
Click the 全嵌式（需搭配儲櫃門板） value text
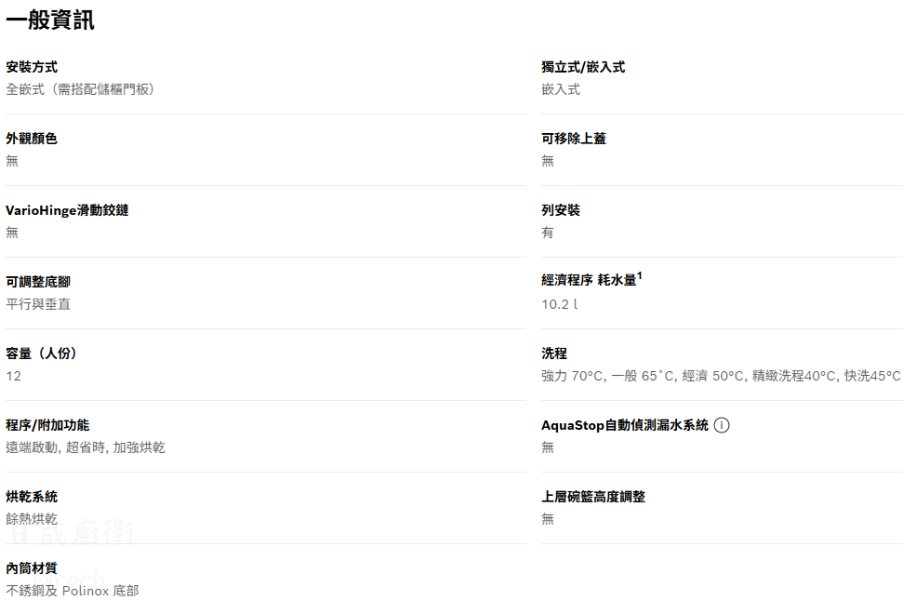(x=80, y=89)
